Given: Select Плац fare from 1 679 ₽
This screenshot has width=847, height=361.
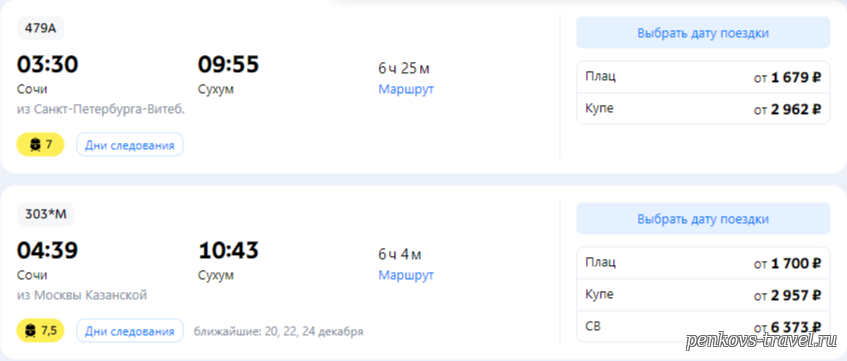Looking at the screenshot, I should pos(703,77).
